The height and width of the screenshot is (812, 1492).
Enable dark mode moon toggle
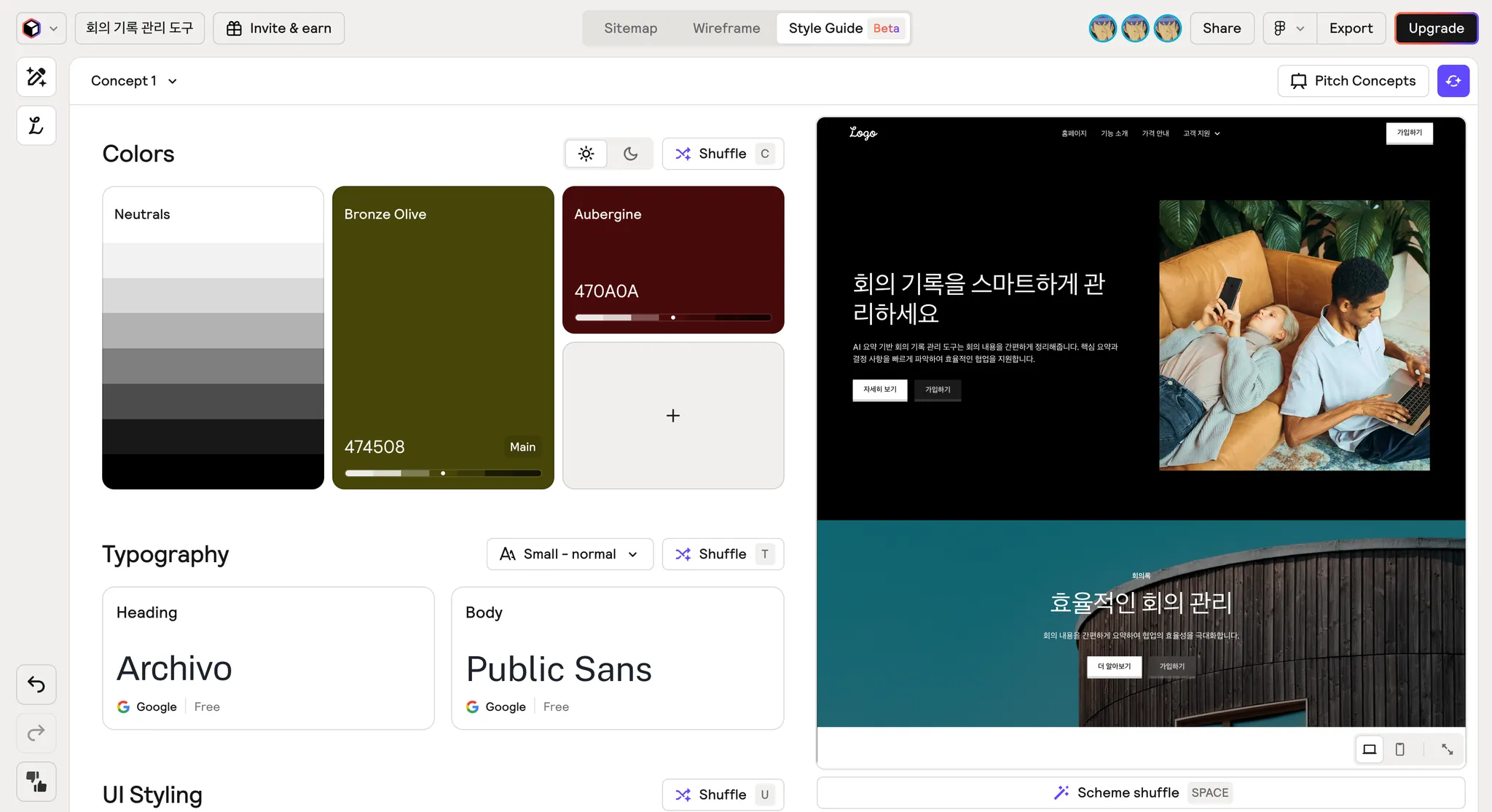pyautogui.click(x=630, y=154)
